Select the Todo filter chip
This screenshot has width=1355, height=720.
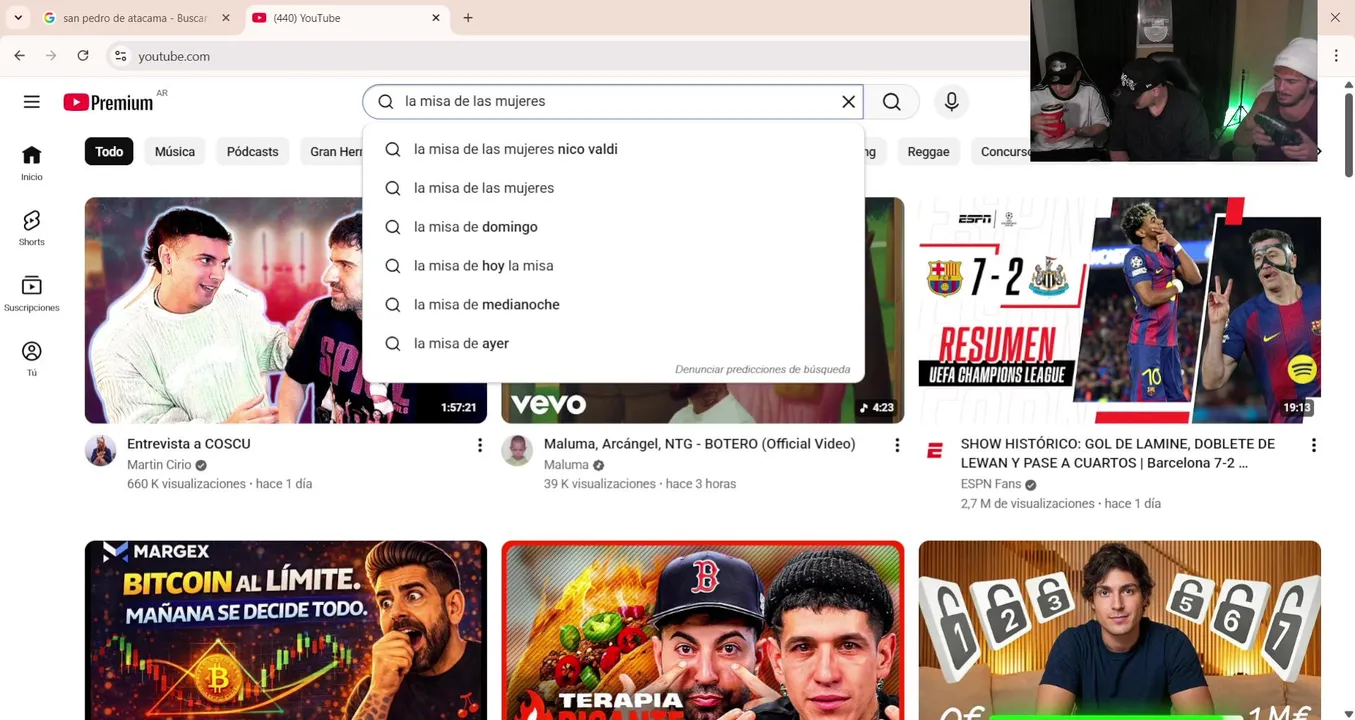click(x=109, y=151)
